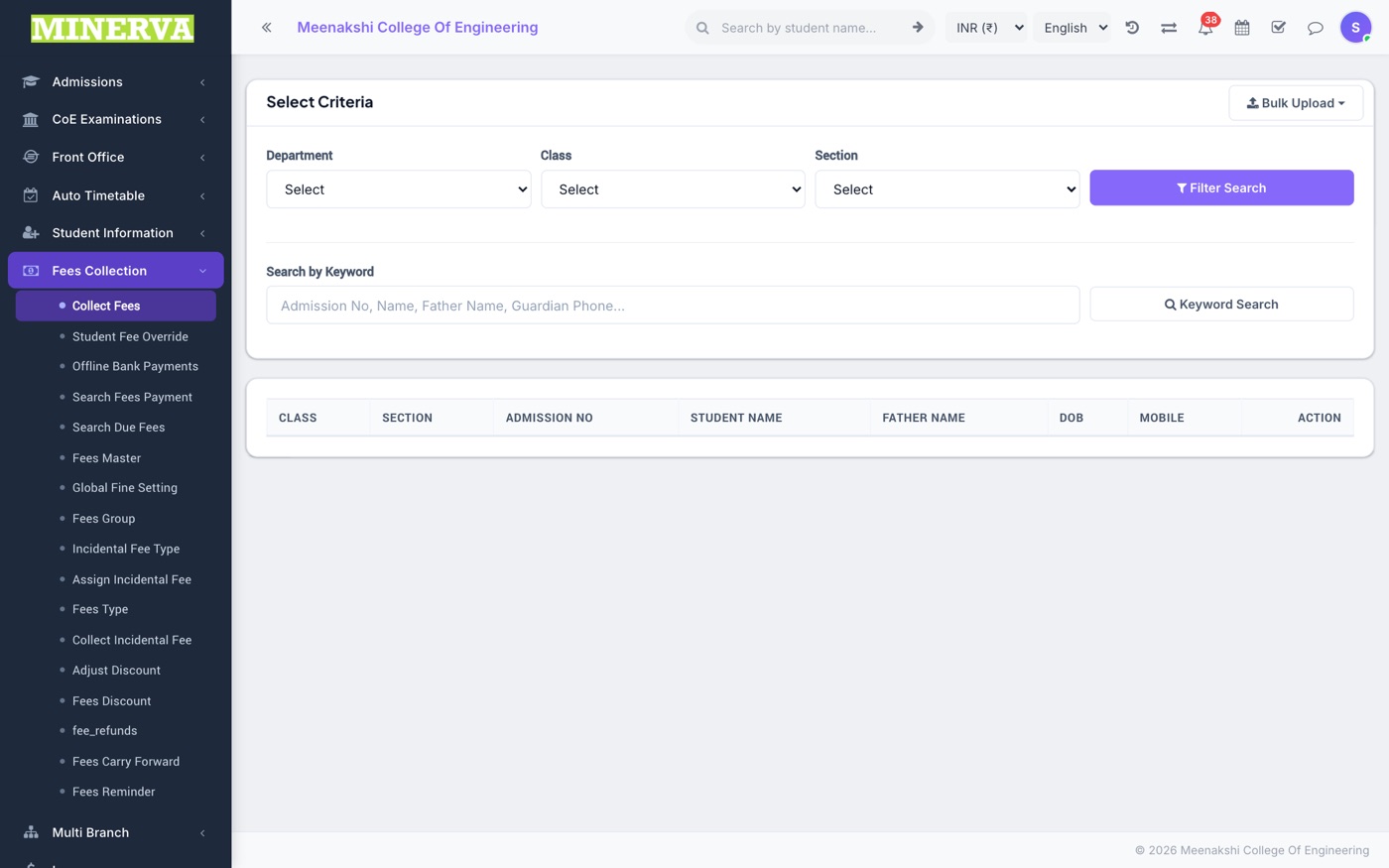Viewport: 1389px width, 868px height.
Task: Collapse sidebar with double-chevron icon
Action: point(266,28)
